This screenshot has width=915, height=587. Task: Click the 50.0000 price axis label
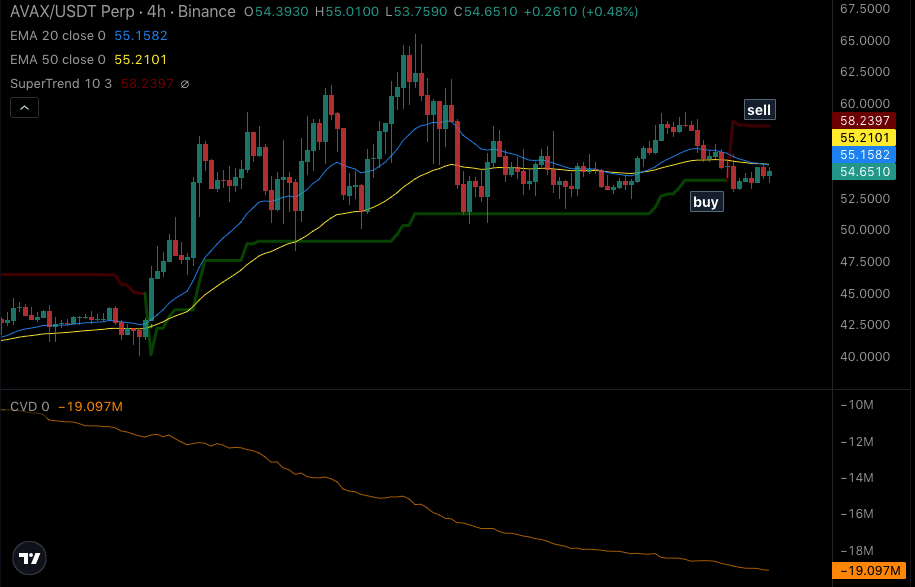(x=865, y=230)
